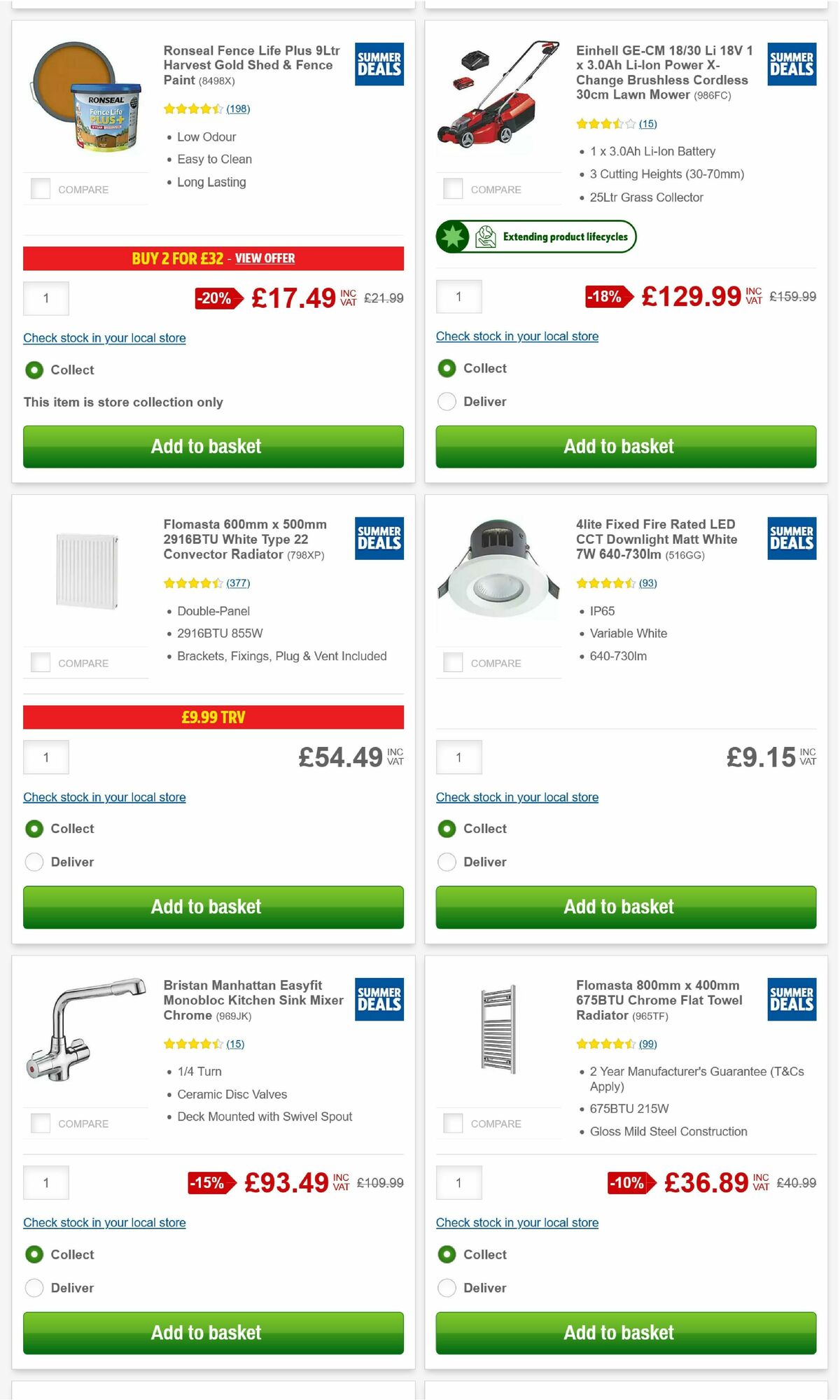Enable Compare for the Ronseal fence paint
This screenshot has width=840, height=1400.
click(40, 188)
